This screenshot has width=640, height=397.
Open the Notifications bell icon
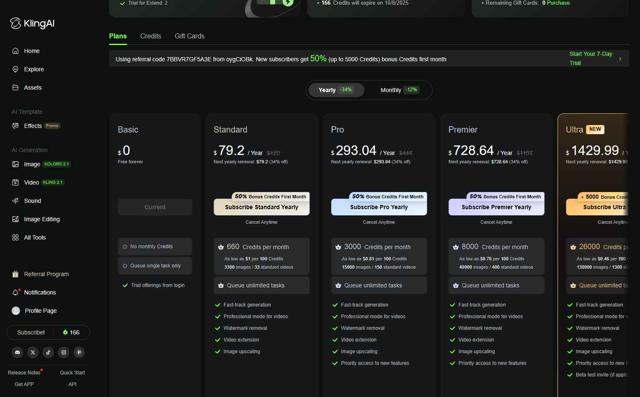(x=16, y=293)
